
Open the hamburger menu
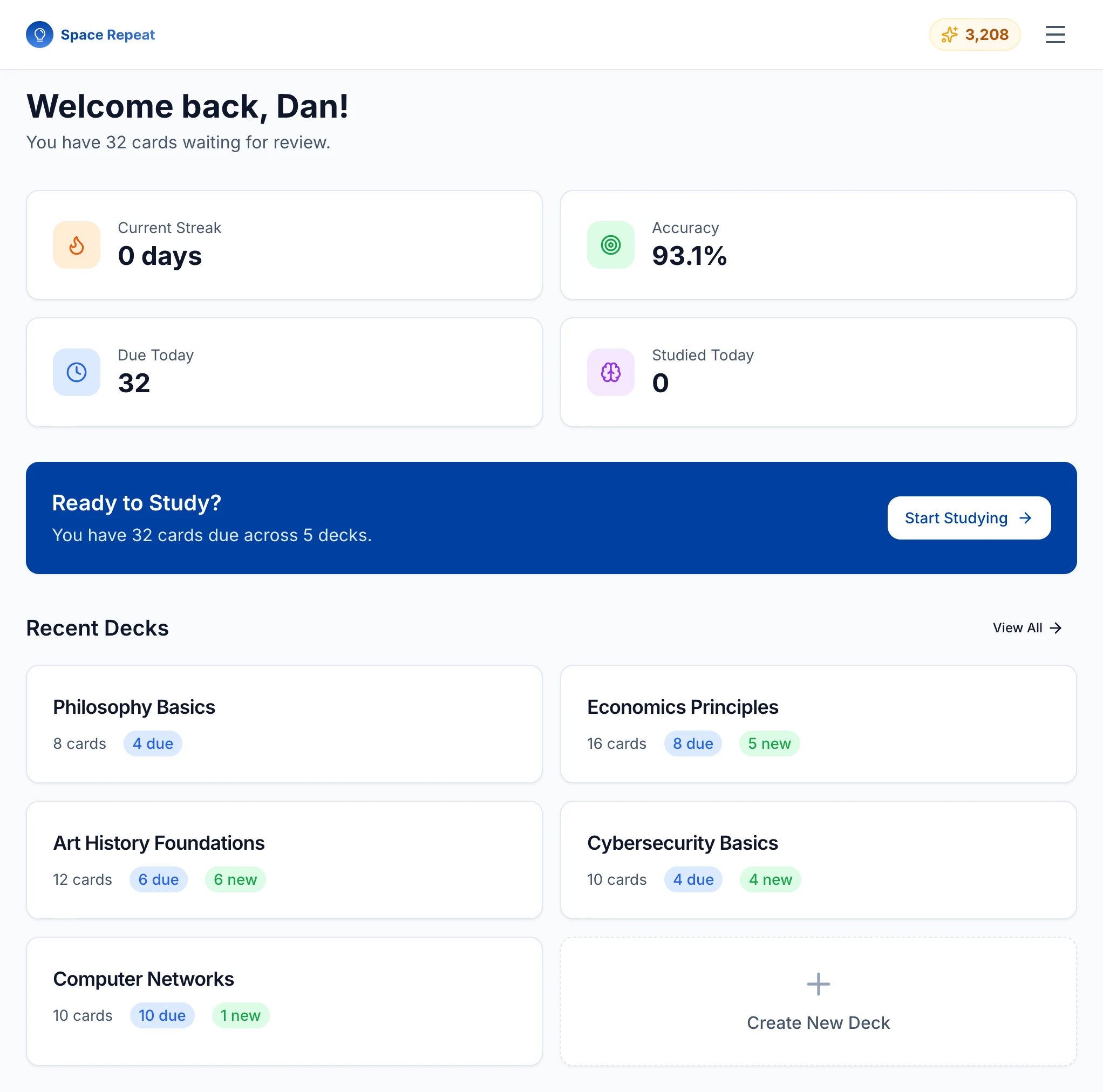point(1054,35)
